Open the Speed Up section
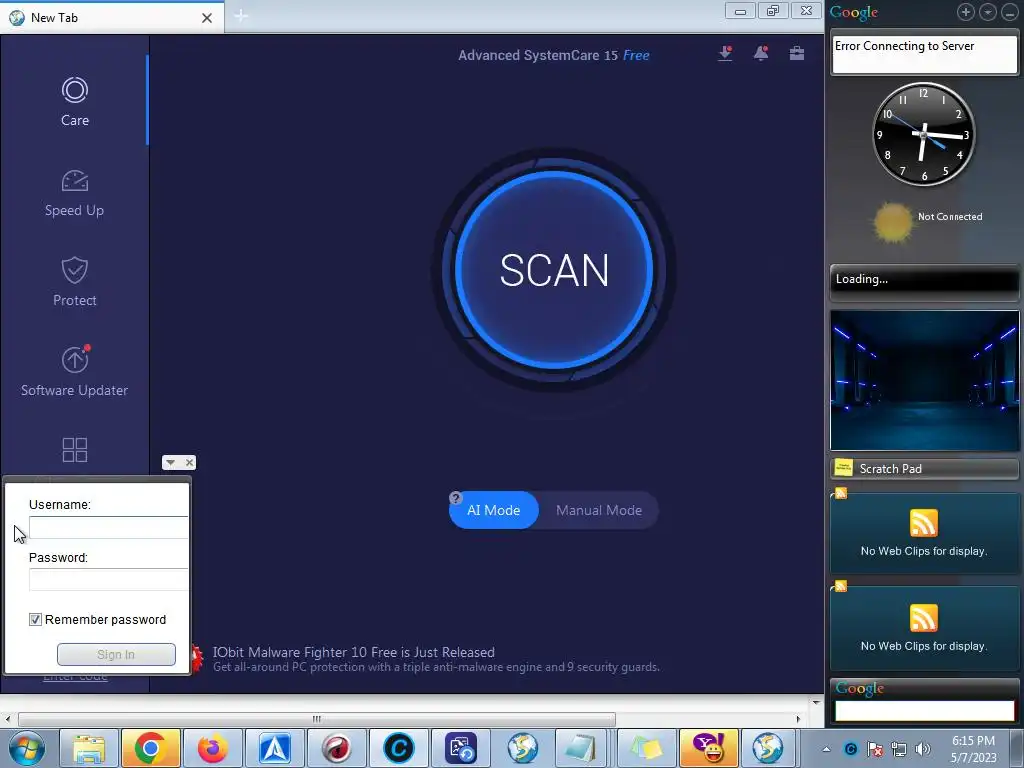 pos(74,193)
